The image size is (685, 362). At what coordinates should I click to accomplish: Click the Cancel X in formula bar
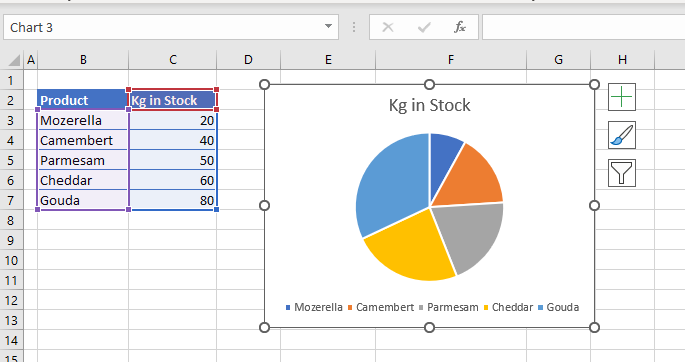387,28
